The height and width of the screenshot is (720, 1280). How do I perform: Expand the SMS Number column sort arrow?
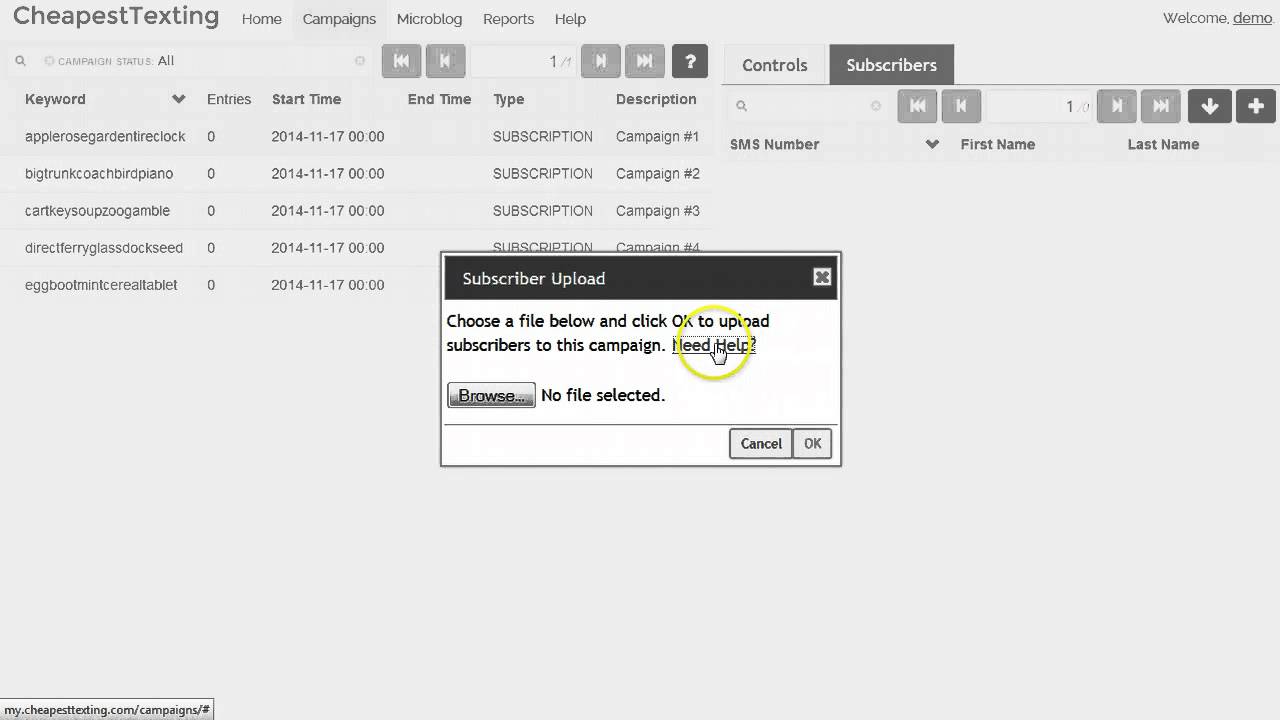[932, 144]
